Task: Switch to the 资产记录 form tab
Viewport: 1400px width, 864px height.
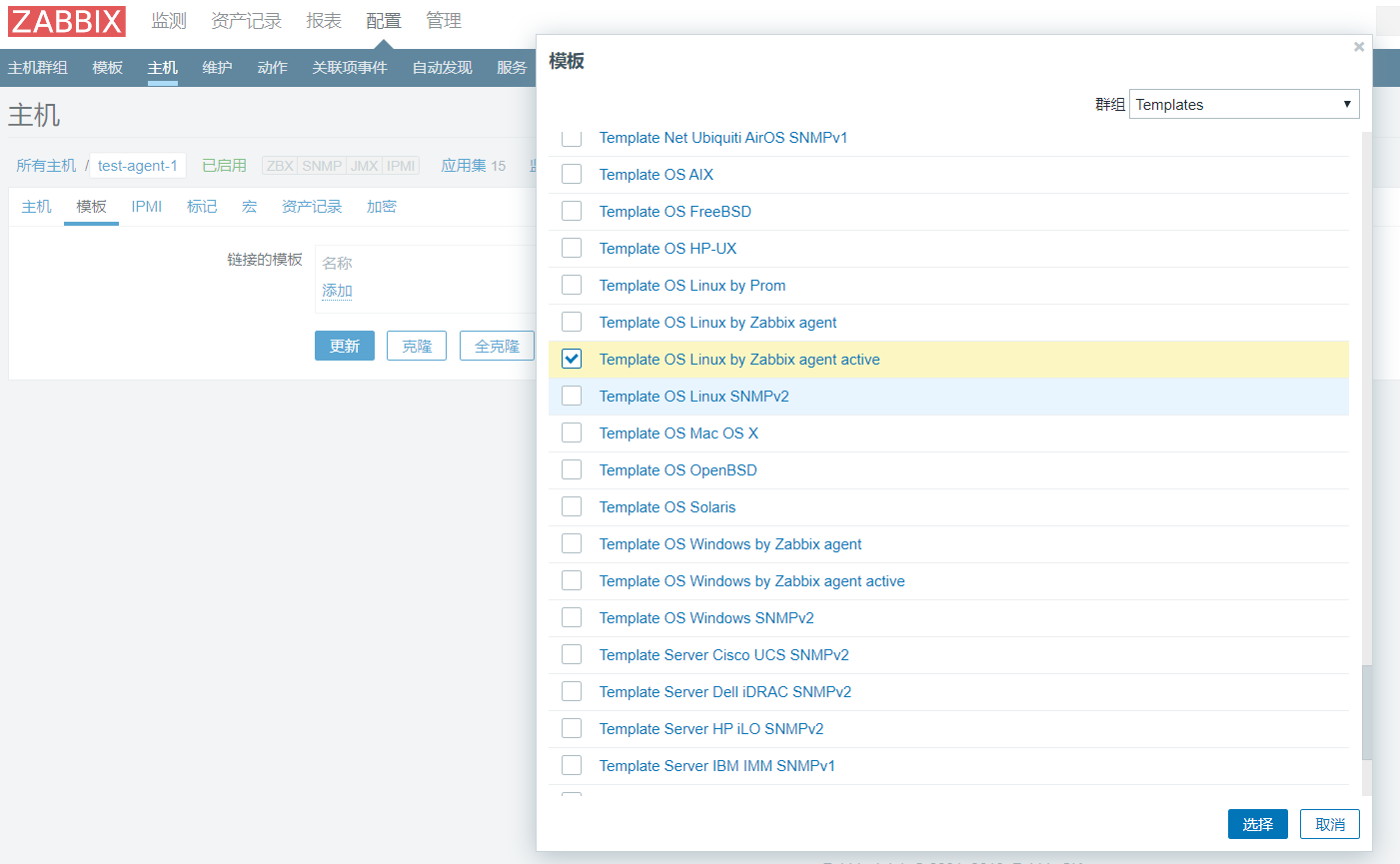Action: tap(312, 207)
